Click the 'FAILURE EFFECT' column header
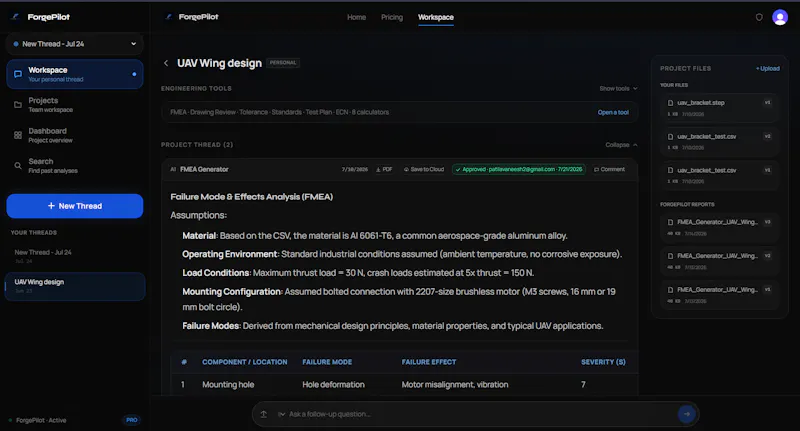This screenshot has width=800, height=431. click(x=429, y=362)
